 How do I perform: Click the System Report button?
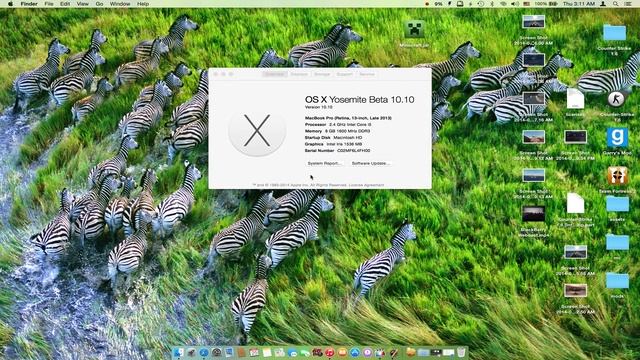tap(324, 163)
